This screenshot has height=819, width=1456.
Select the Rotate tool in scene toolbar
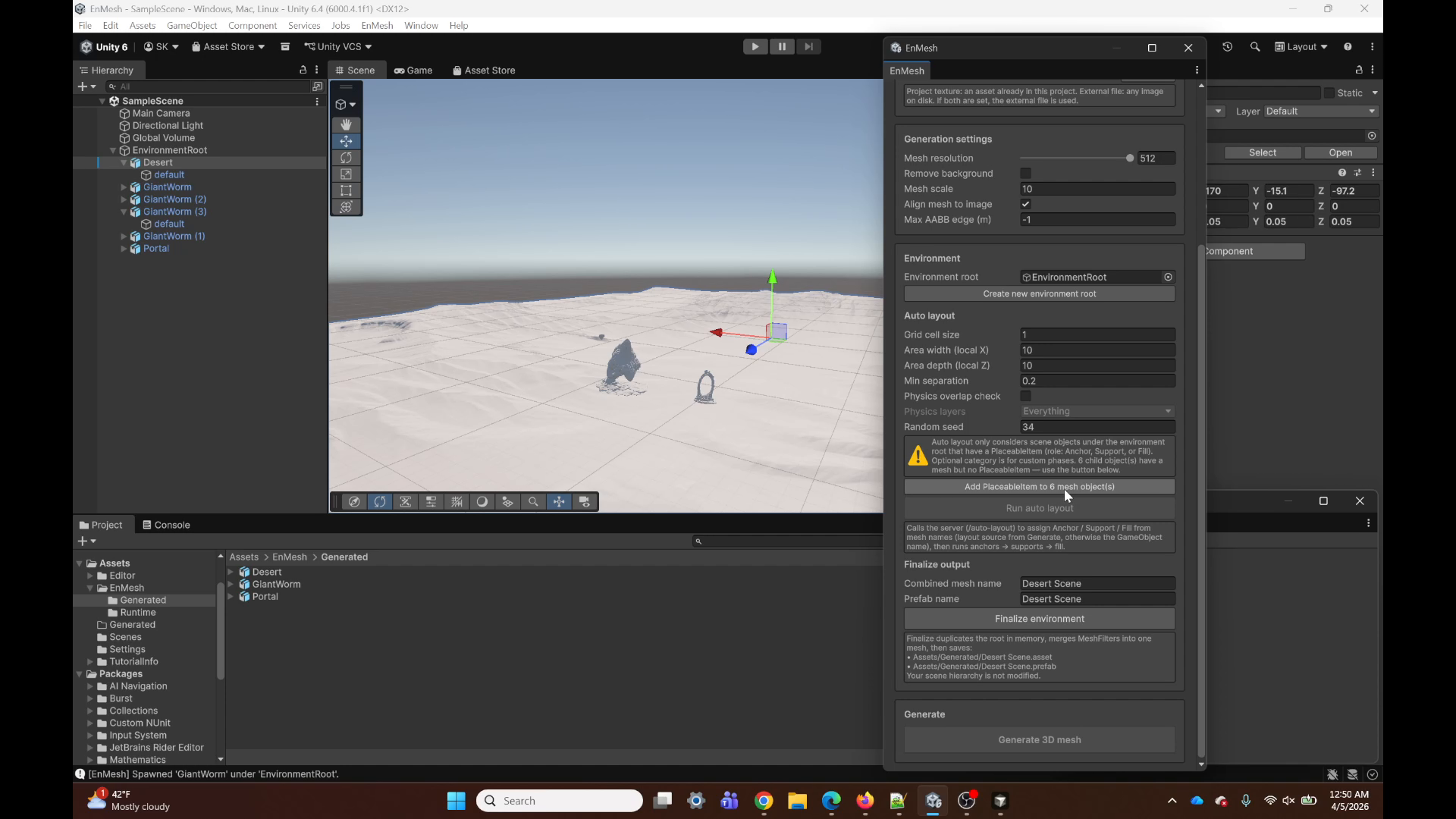[346, 158]
